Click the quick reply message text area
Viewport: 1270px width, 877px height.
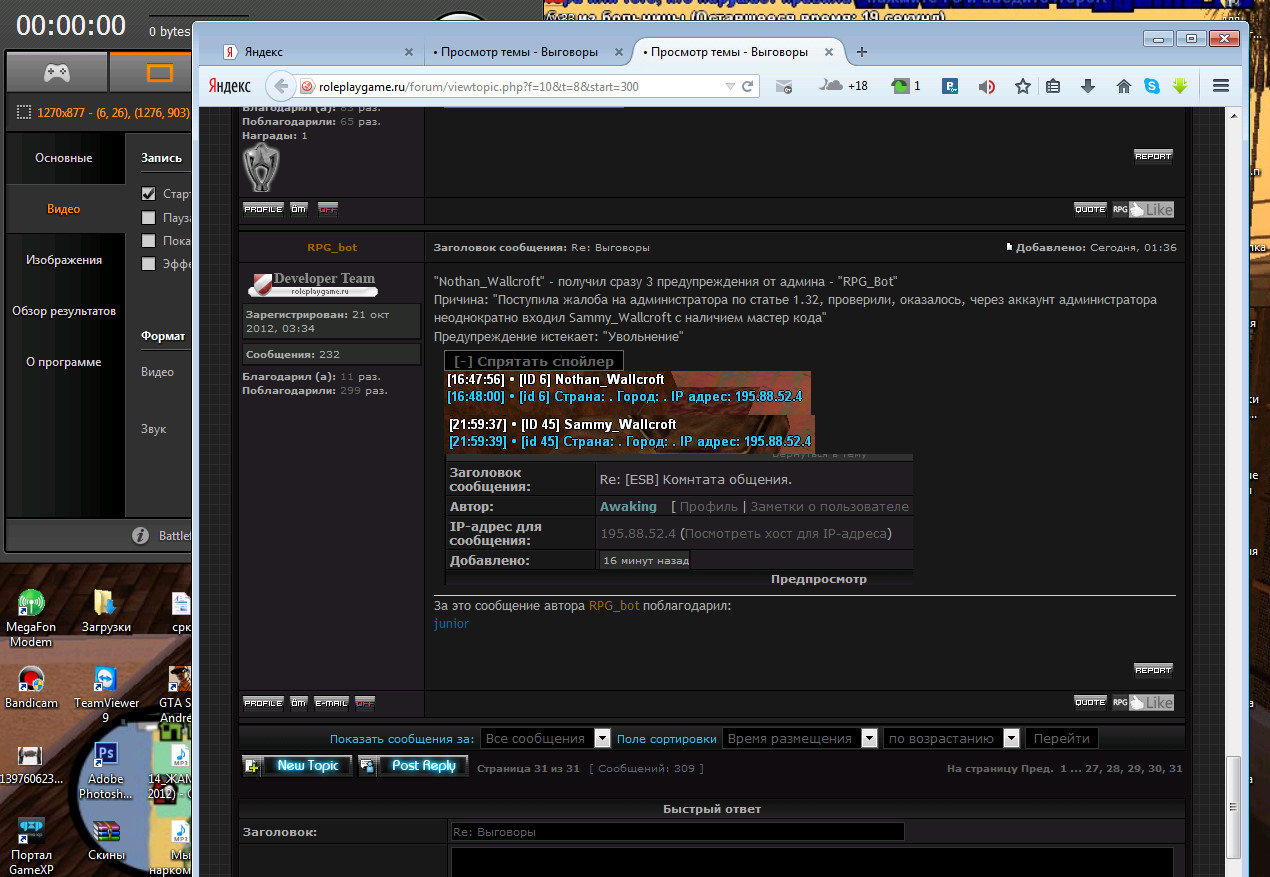[812, 862]
